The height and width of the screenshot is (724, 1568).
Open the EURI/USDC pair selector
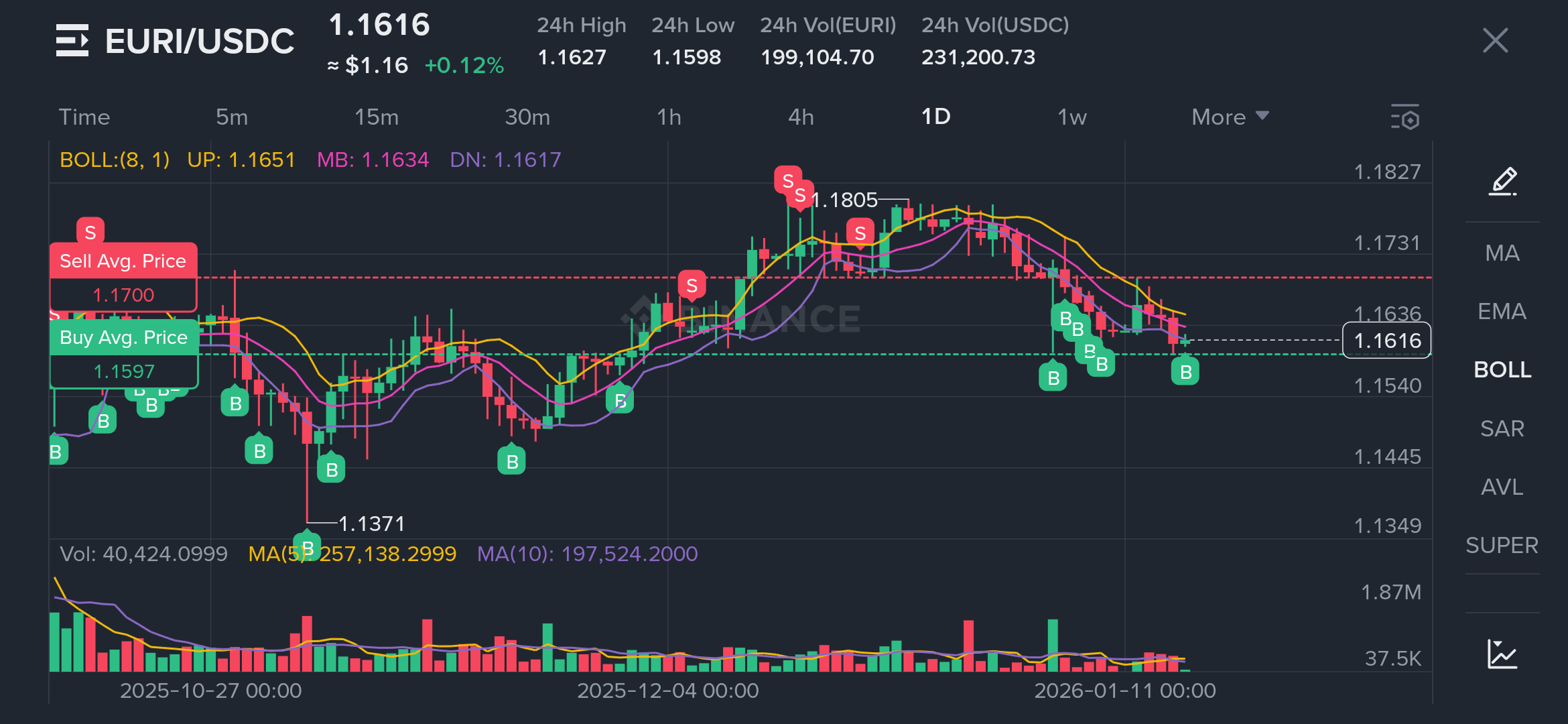tap(199, 41)
